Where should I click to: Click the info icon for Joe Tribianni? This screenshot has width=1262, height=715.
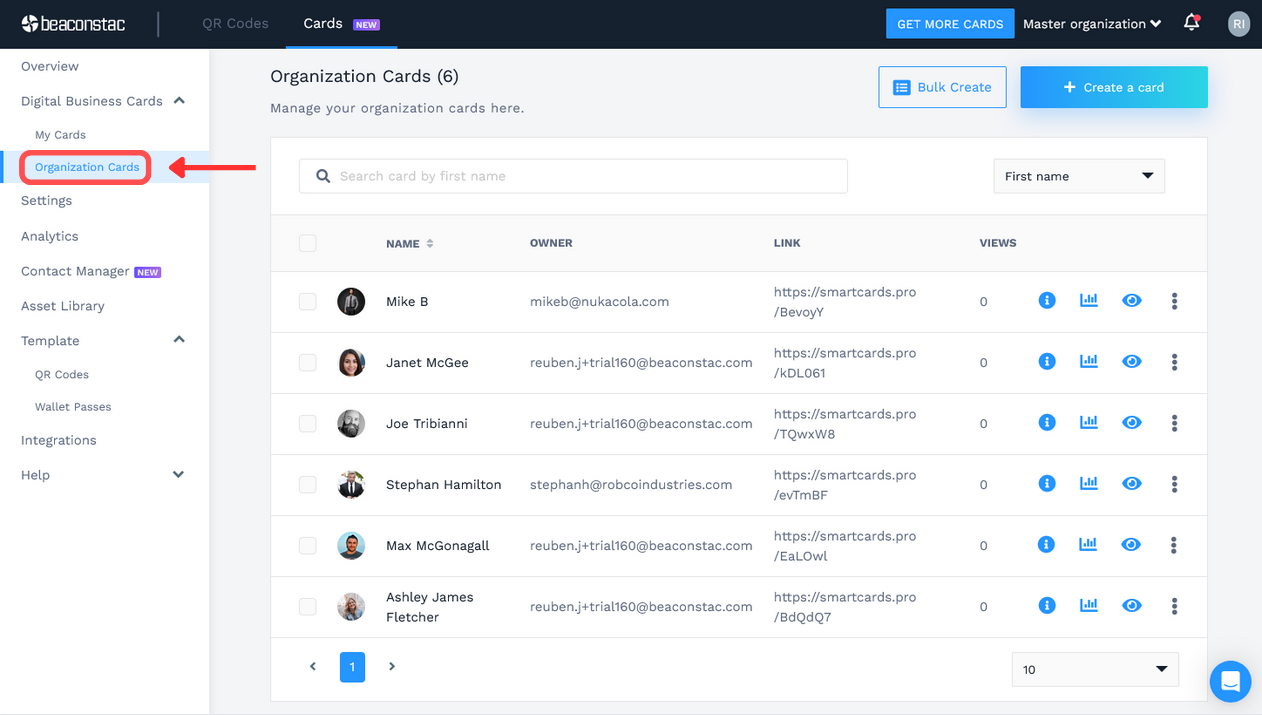tap(1047, 423)
